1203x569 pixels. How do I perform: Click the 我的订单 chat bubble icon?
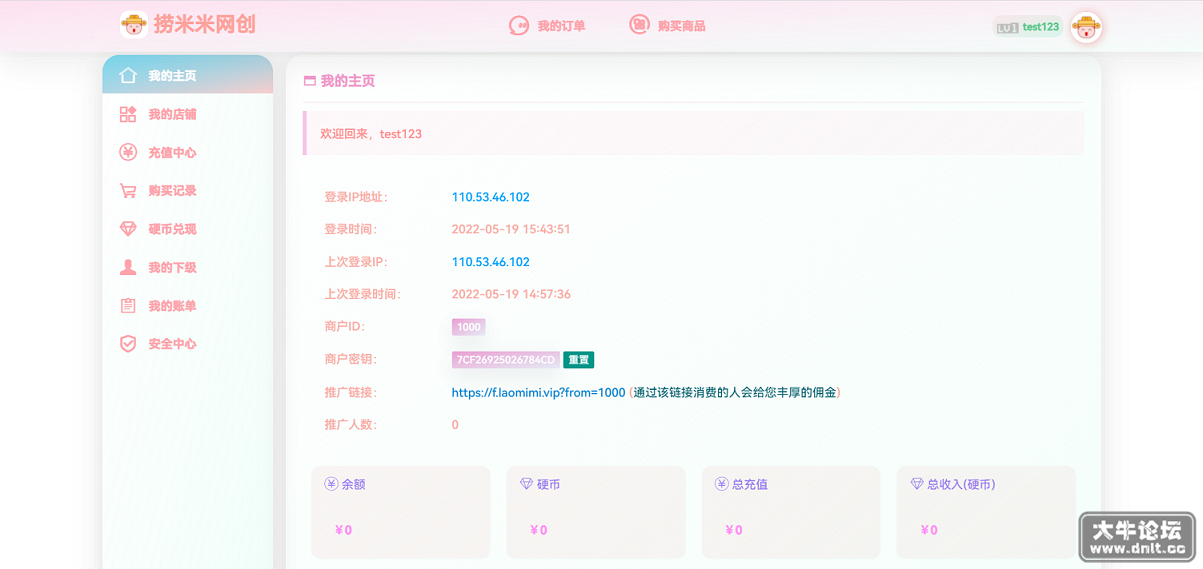click(x=518, y=26)
